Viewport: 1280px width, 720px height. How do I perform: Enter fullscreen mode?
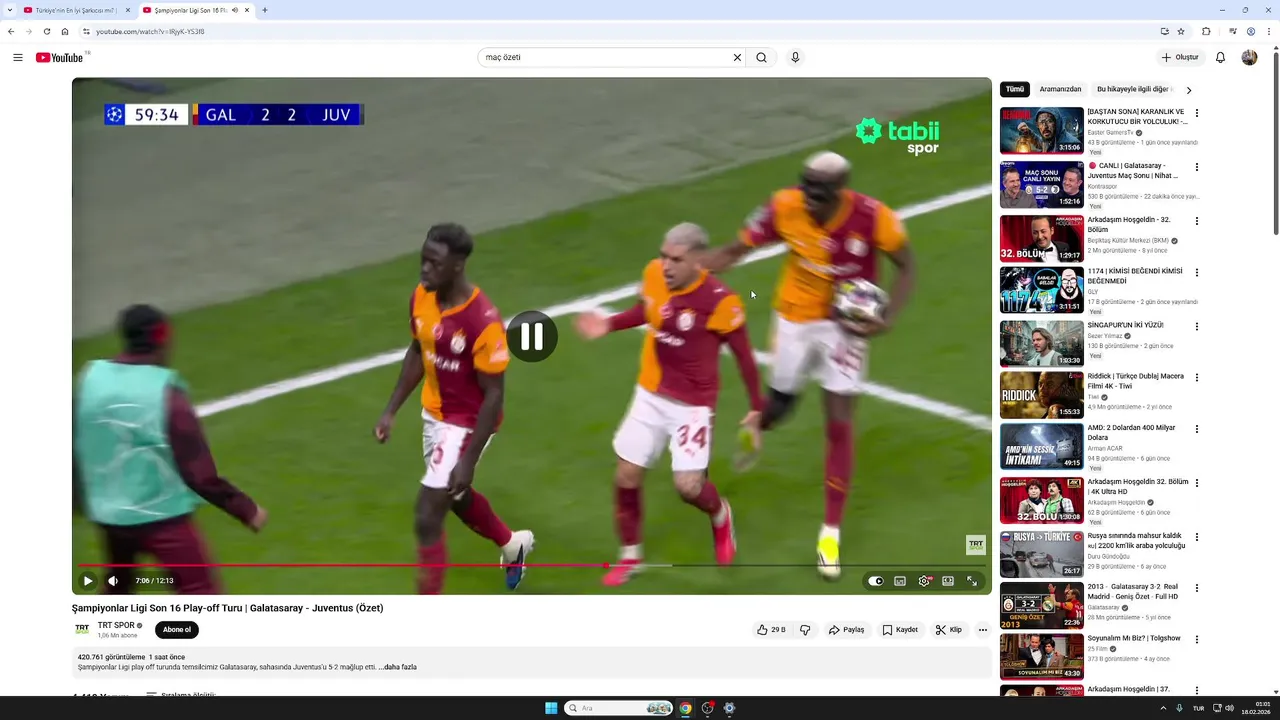(x=972, y=580)
